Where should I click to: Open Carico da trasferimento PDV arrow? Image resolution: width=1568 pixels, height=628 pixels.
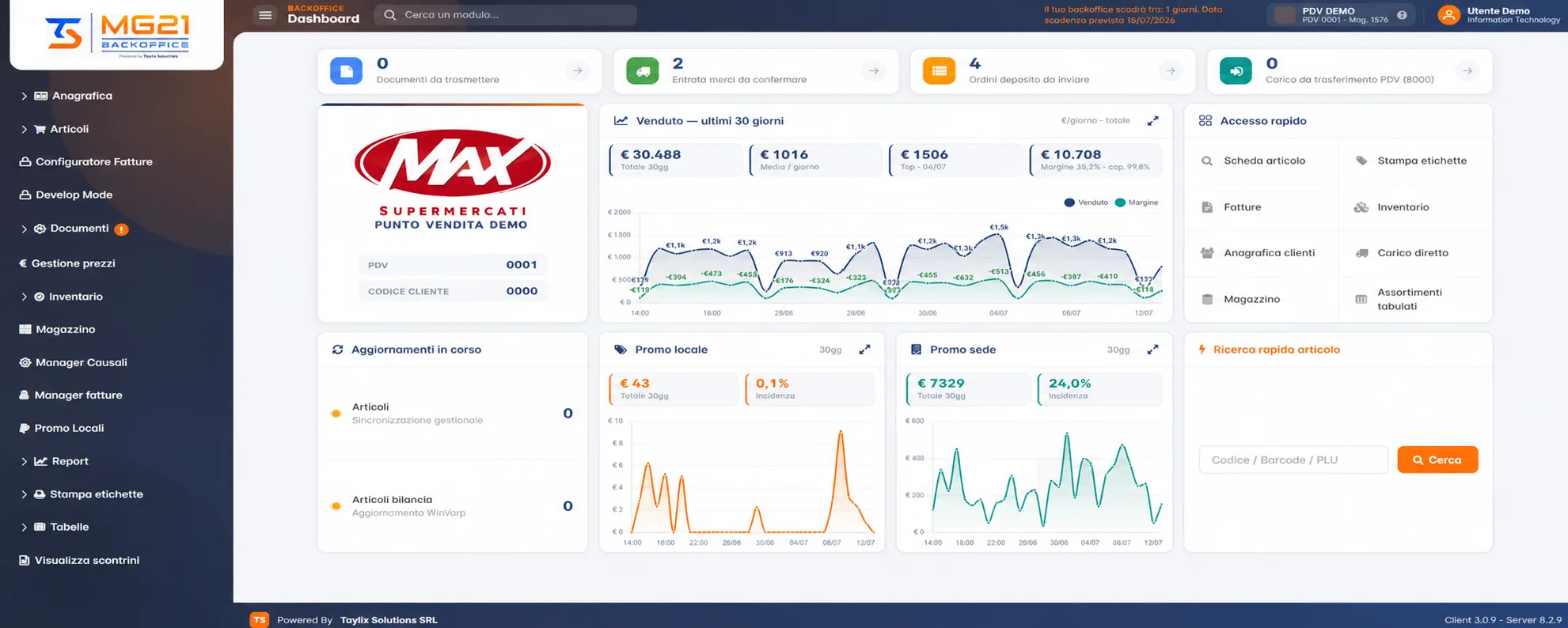[1467, 71]
